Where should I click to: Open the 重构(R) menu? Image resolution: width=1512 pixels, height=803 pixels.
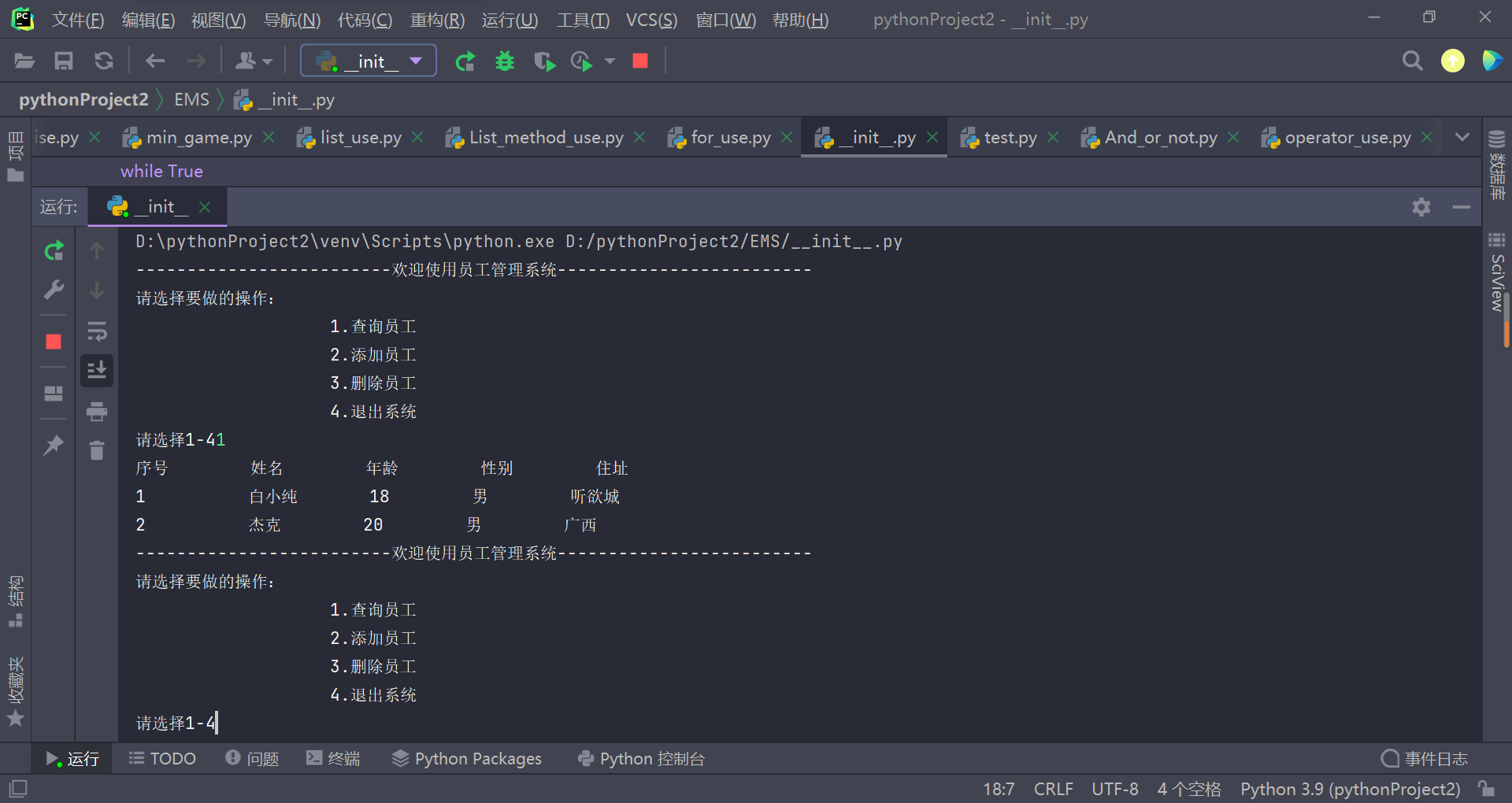[x=438, y=20]
